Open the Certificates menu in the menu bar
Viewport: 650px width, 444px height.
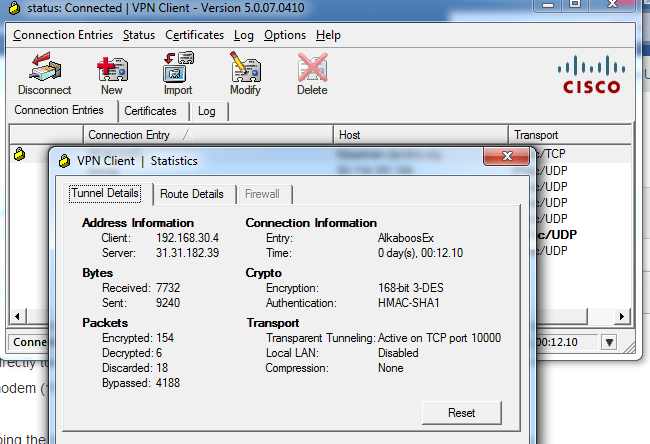tap(194, 35)
